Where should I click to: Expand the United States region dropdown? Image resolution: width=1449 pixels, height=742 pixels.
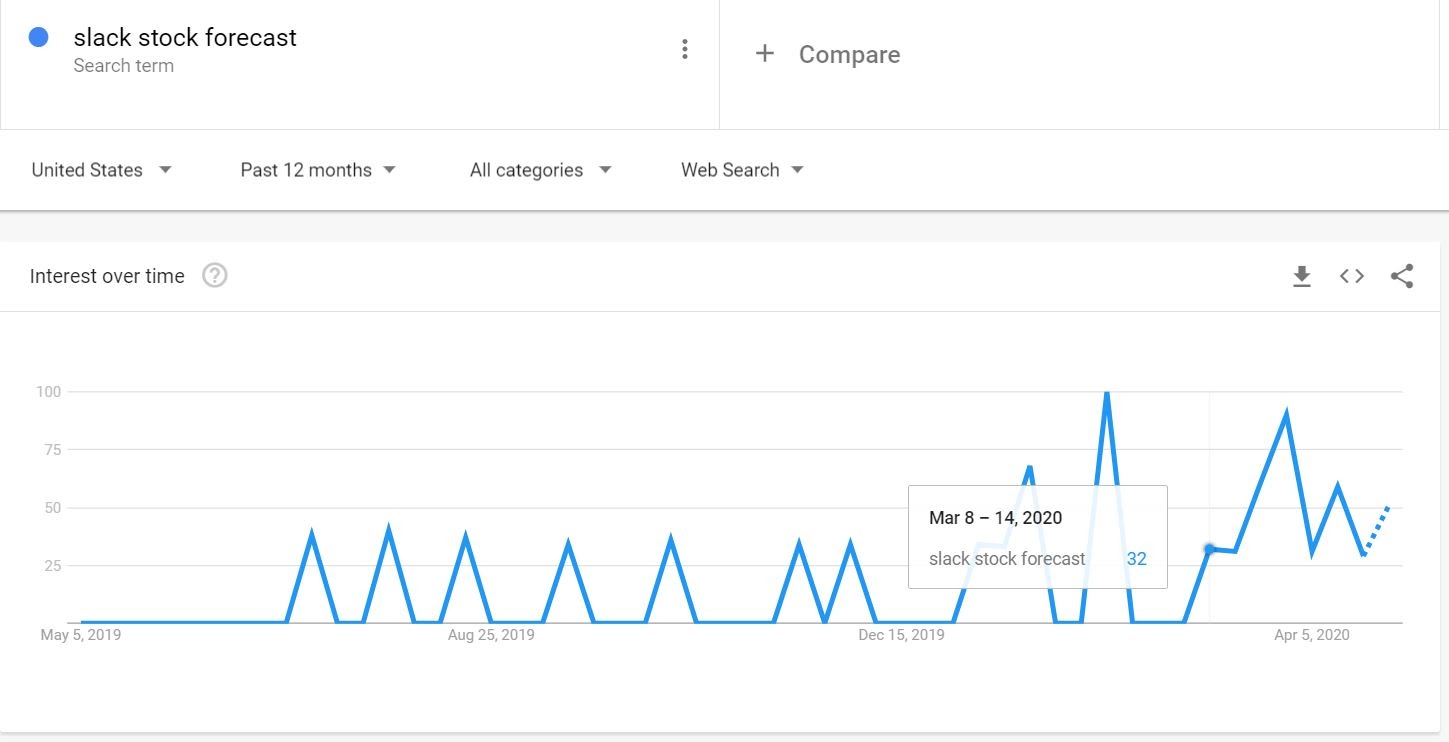click(101, 170)
